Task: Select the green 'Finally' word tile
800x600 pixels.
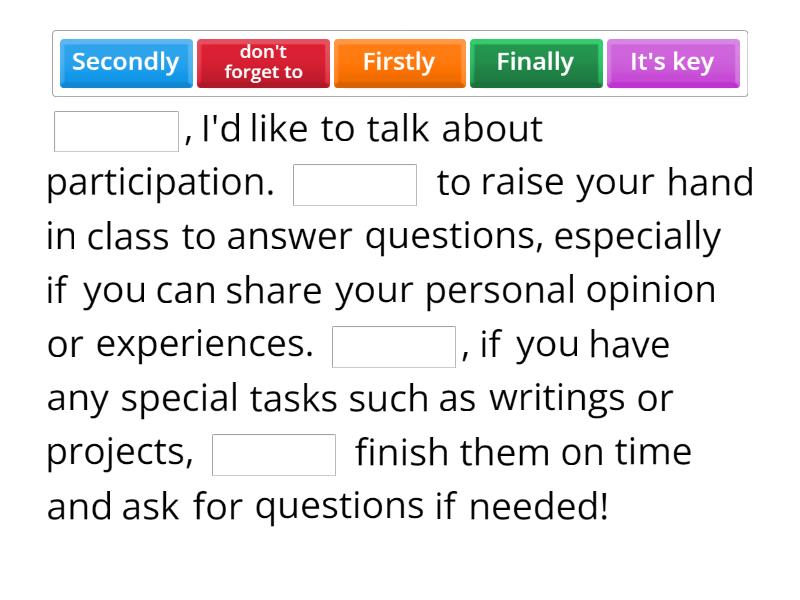Action: (536, 62)
